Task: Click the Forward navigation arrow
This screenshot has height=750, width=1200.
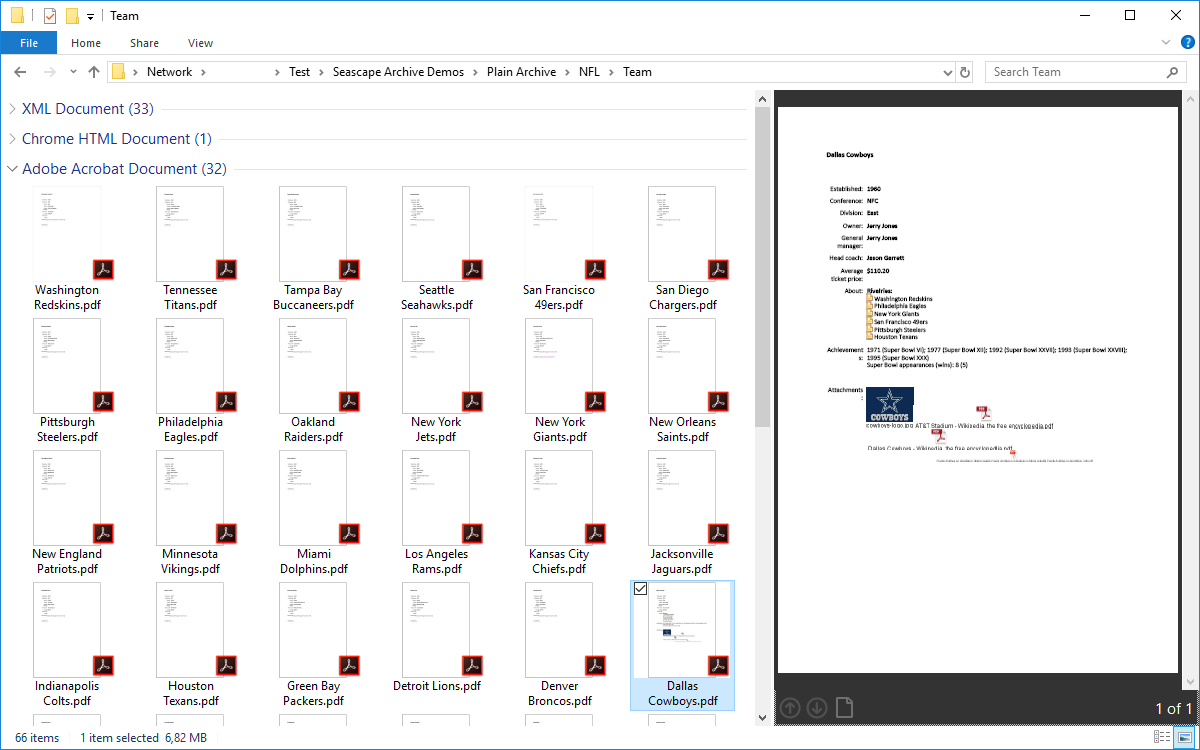Action: pyautogui.click(x=49, y=72)
